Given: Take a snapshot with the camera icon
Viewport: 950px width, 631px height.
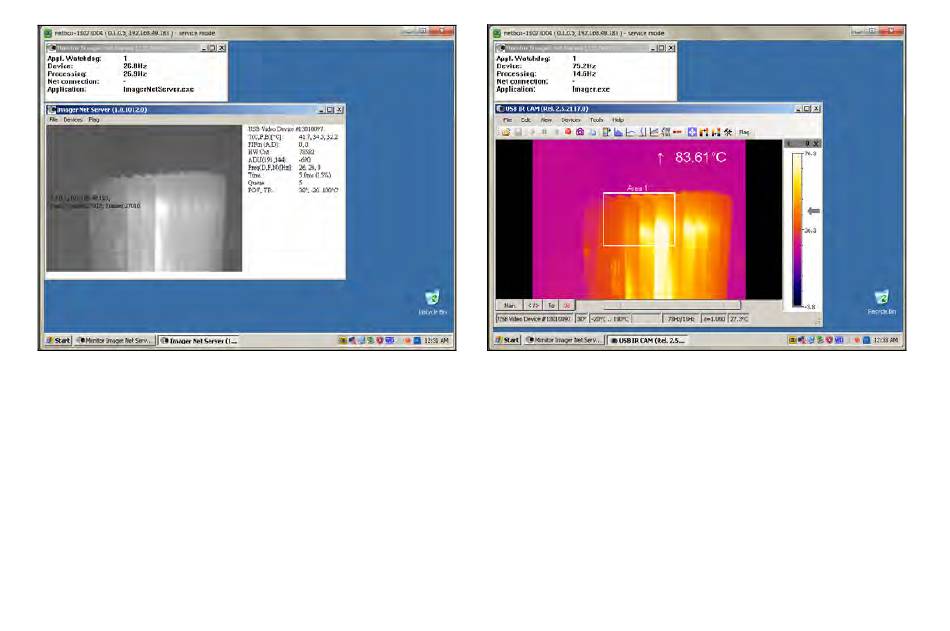Looking at the screenshot, I should (580, 132).
